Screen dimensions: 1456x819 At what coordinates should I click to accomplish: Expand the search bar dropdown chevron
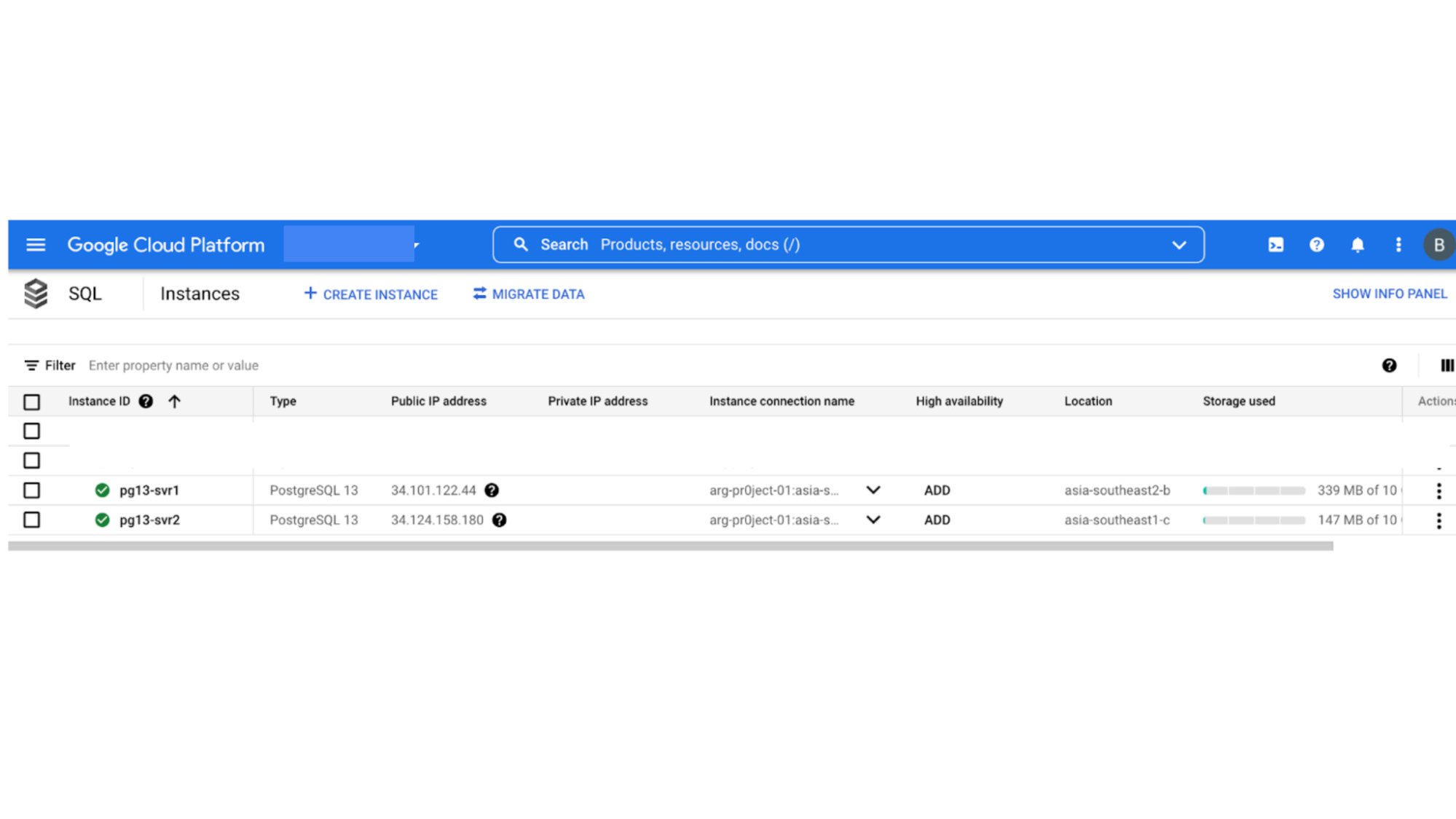pyautogui.click(x=1178, y=245)
